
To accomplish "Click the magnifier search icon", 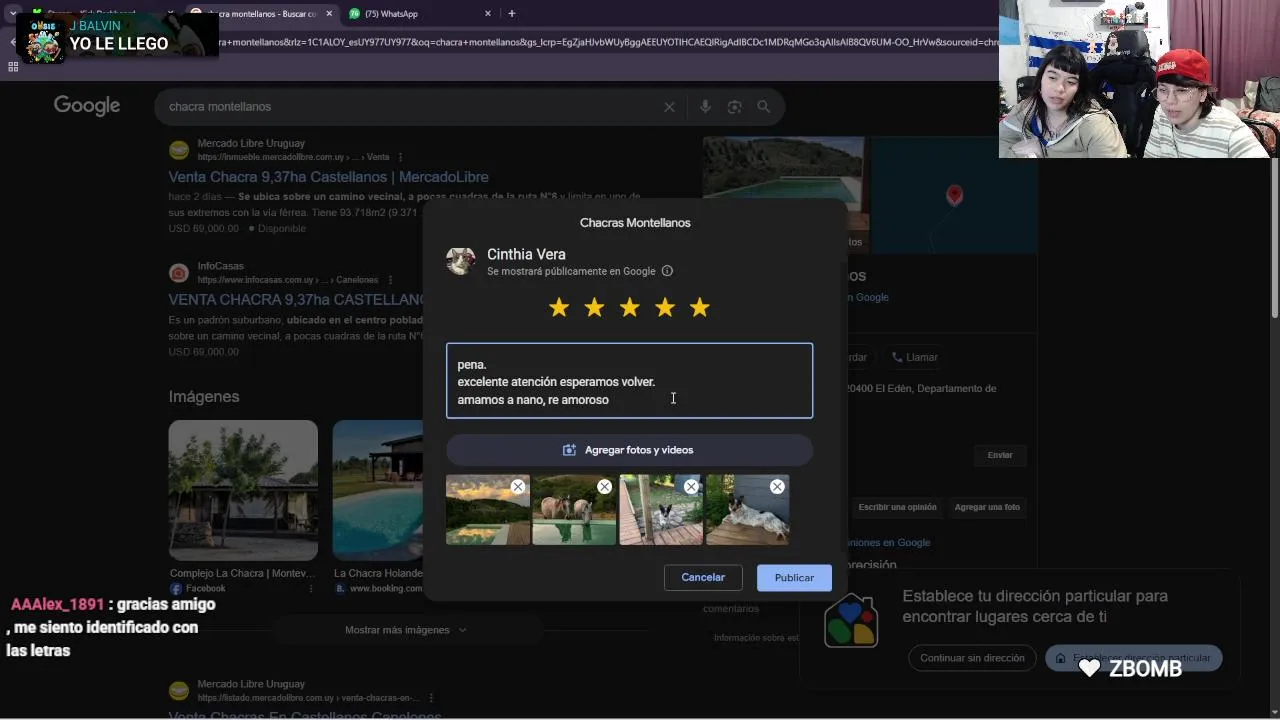I will tap(764, 107).
